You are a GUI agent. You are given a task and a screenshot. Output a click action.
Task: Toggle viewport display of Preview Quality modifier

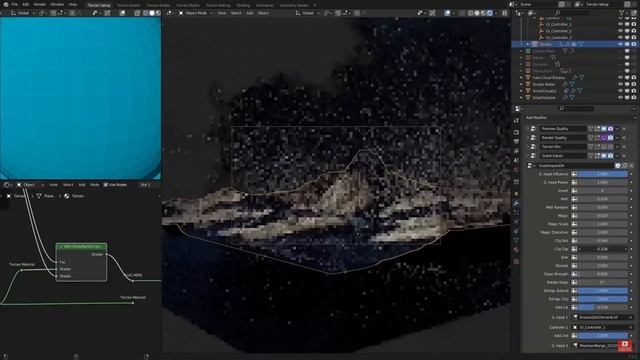(x=604, y=129)
